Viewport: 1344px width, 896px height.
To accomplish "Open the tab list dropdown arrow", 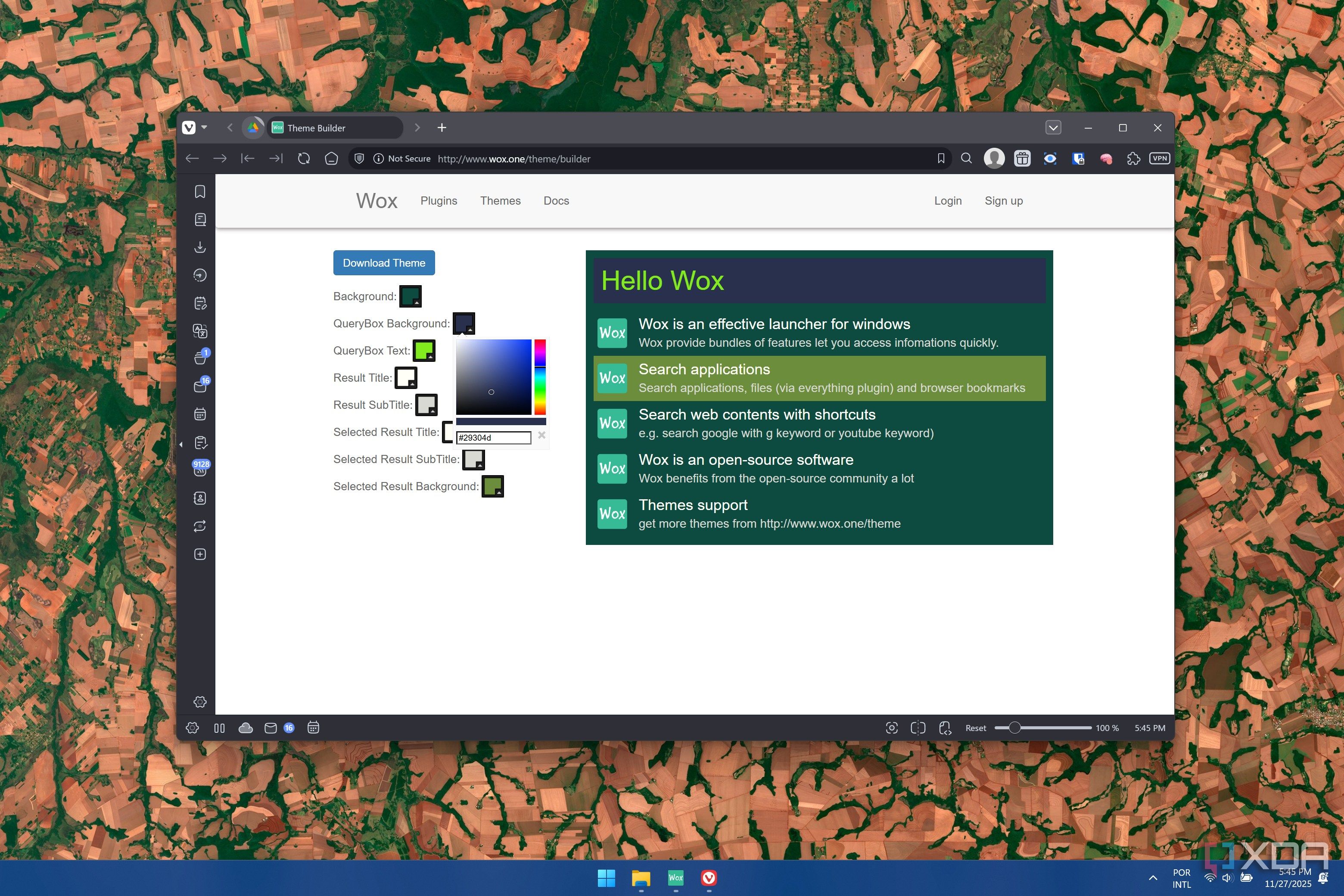I will pyautogui.click(x=1053, y=128).
